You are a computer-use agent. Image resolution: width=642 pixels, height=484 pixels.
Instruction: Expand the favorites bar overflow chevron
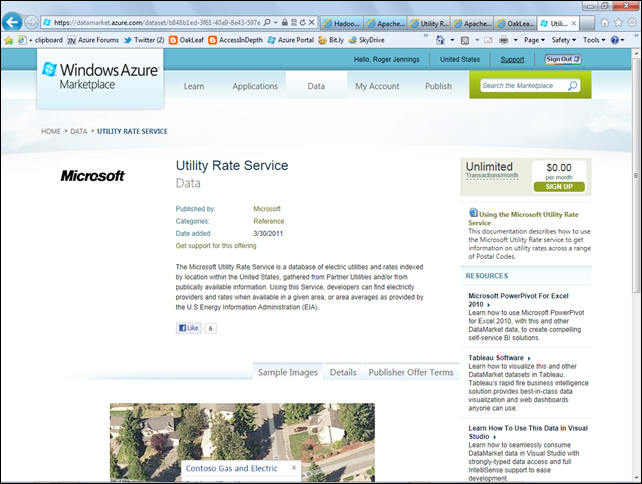coord(426,36)
